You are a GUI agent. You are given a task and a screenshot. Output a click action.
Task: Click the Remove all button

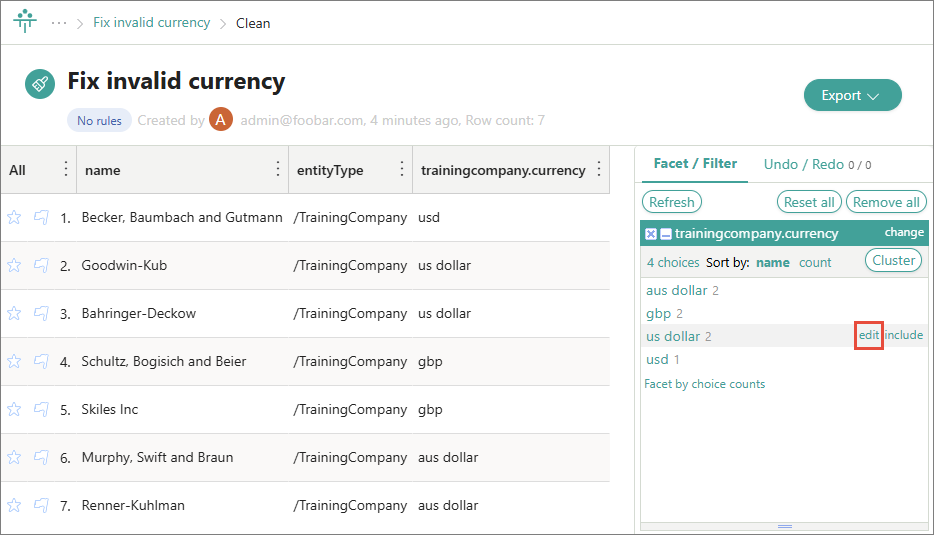point(886,202)
